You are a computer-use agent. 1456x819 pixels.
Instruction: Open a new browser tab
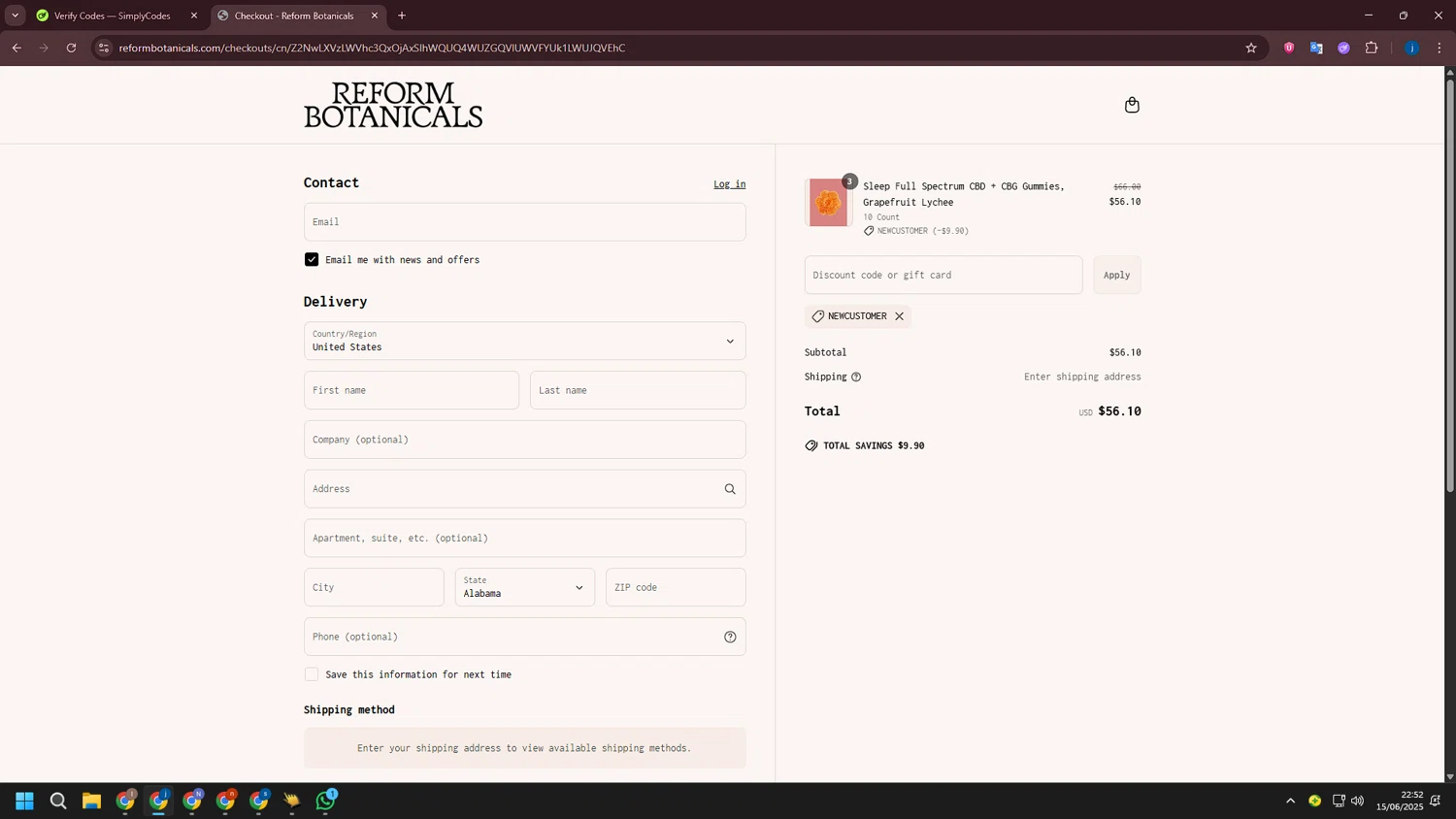click(x=402, y=16)
